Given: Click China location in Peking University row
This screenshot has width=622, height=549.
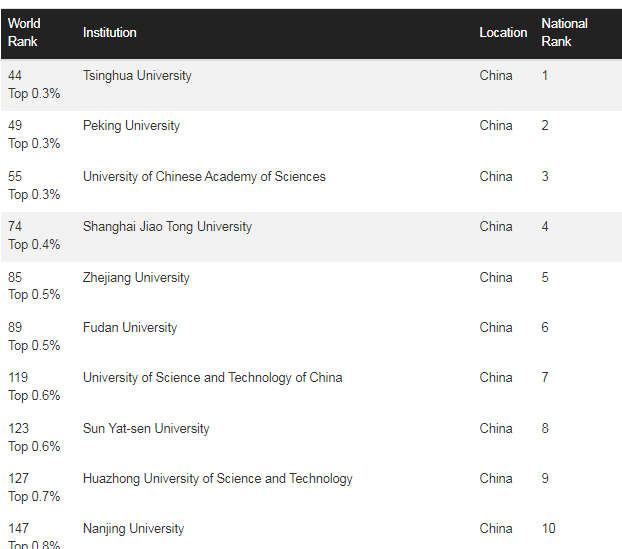Looking at the screenshot, I should 496,126.
